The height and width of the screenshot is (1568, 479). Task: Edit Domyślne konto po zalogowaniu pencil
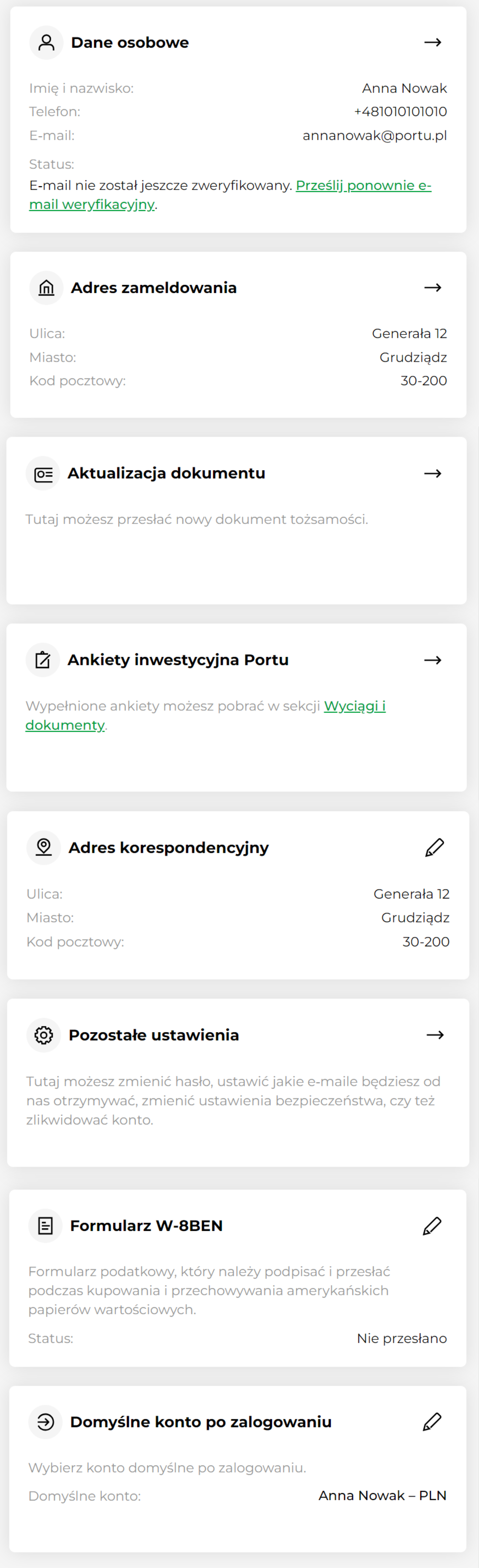pyautogui.click(x=432, y=1421)
